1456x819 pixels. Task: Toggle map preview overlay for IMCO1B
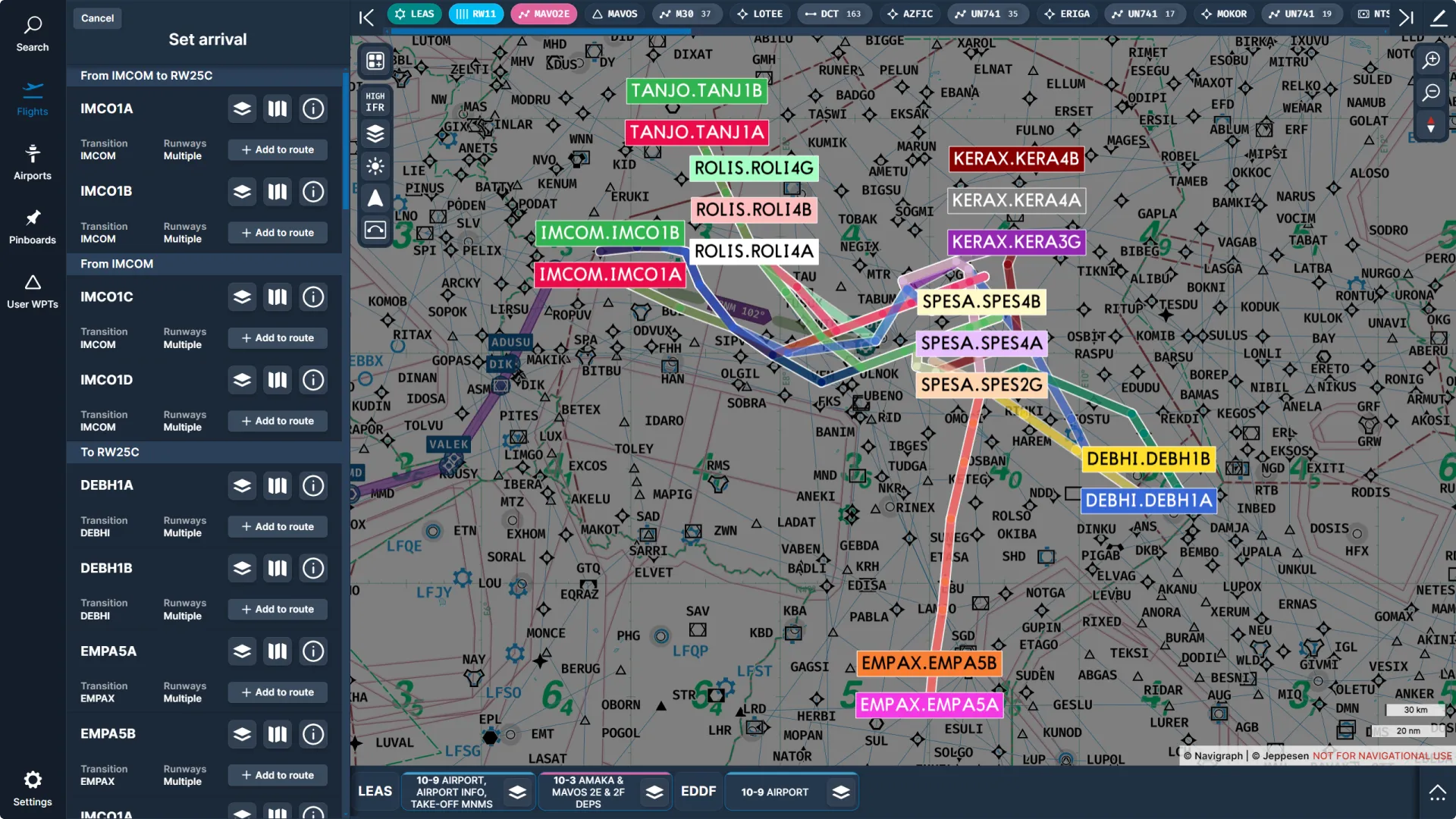pyautogui.click(x=241, y=192)
